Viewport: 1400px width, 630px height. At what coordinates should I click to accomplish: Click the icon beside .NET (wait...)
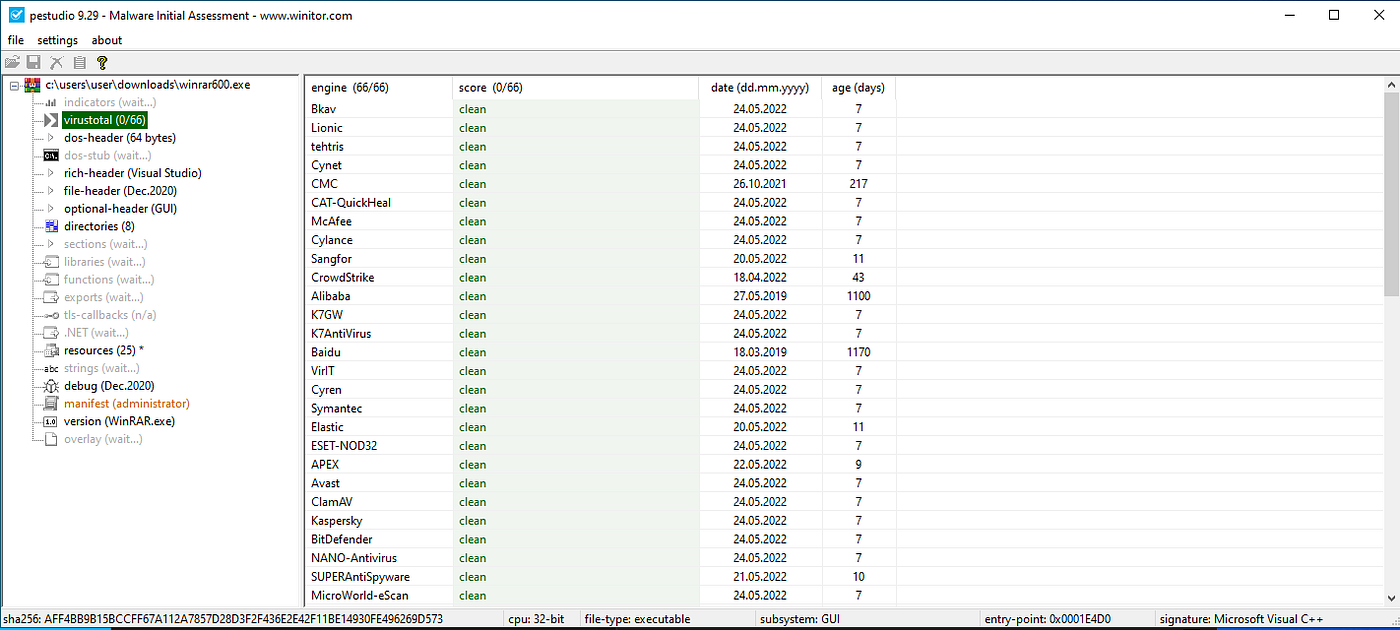pos(51,333)
